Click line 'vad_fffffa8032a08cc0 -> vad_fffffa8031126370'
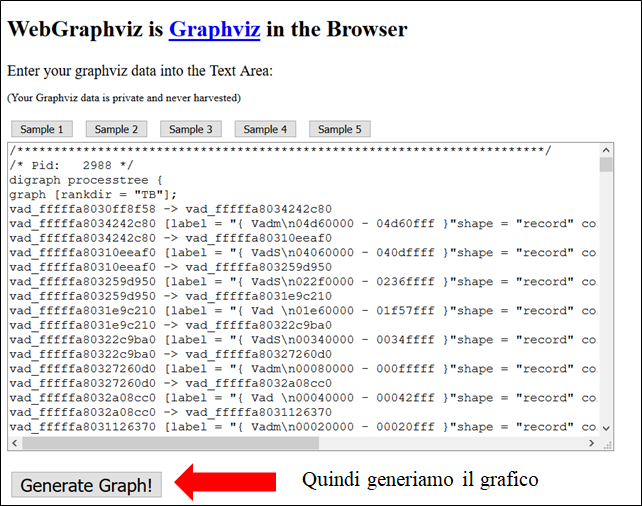Screen dimensions: 642x506 coord(171,413)
